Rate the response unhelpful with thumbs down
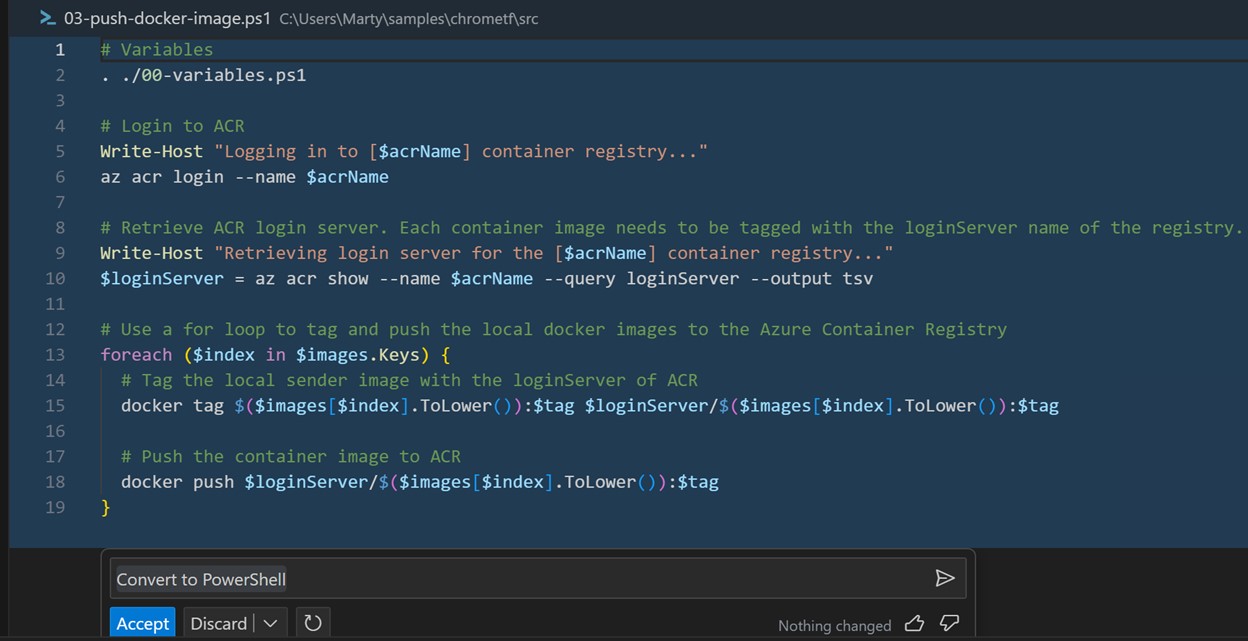Viewport: 1248px width, 641px height. (947, 623)
